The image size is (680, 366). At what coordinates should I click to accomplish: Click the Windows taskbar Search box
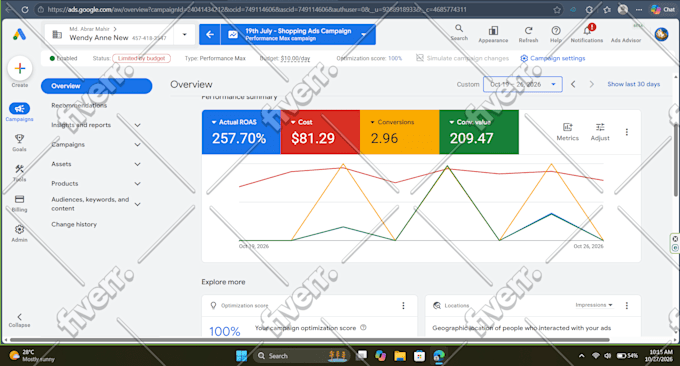(x=301, y=356)
